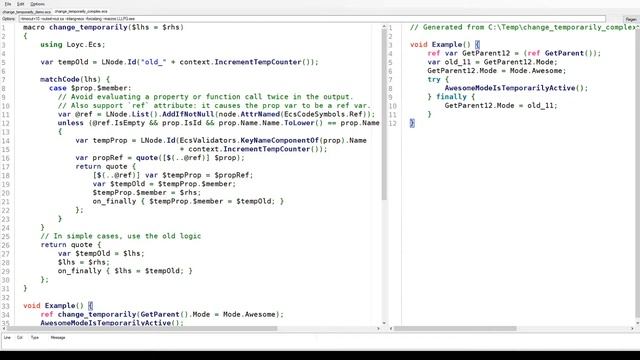Viewport: 640px width, 360px height.
Task: Click '+ context.IncrementTempCounter());' on line 15
Action: click(253, 149)
